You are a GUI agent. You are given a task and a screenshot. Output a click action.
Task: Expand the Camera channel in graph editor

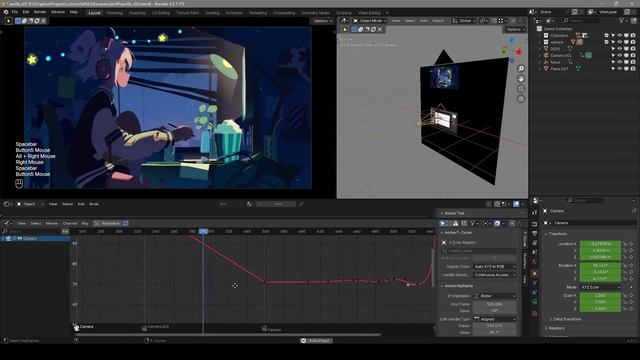pyautogui.click(x=3, y=238)
